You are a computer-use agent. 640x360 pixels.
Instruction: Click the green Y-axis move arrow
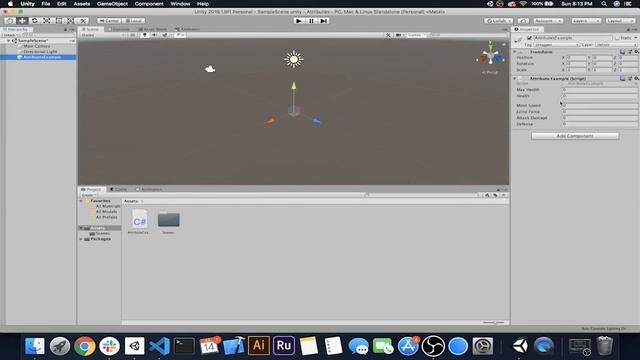click(x=293, y=87)
